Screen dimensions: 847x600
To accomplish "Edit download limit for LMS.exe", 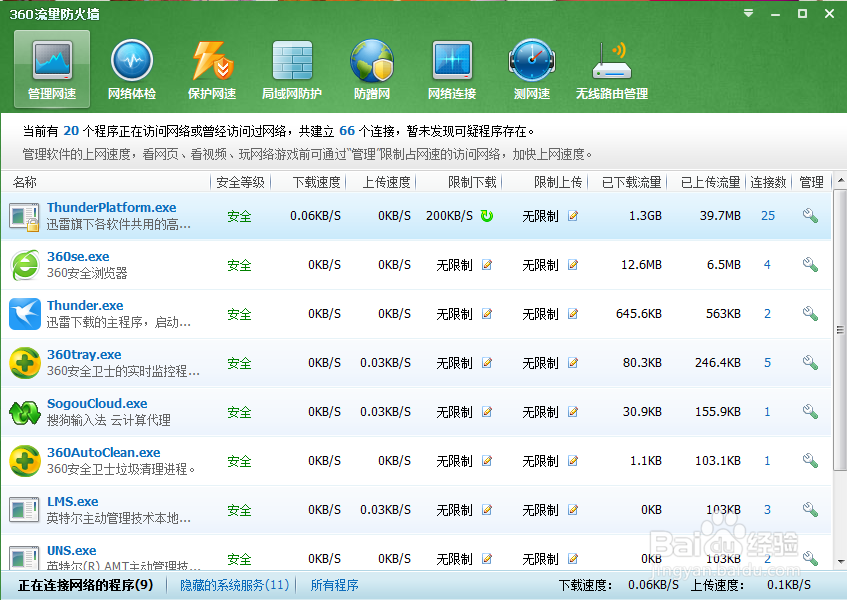I will point(487,510).
